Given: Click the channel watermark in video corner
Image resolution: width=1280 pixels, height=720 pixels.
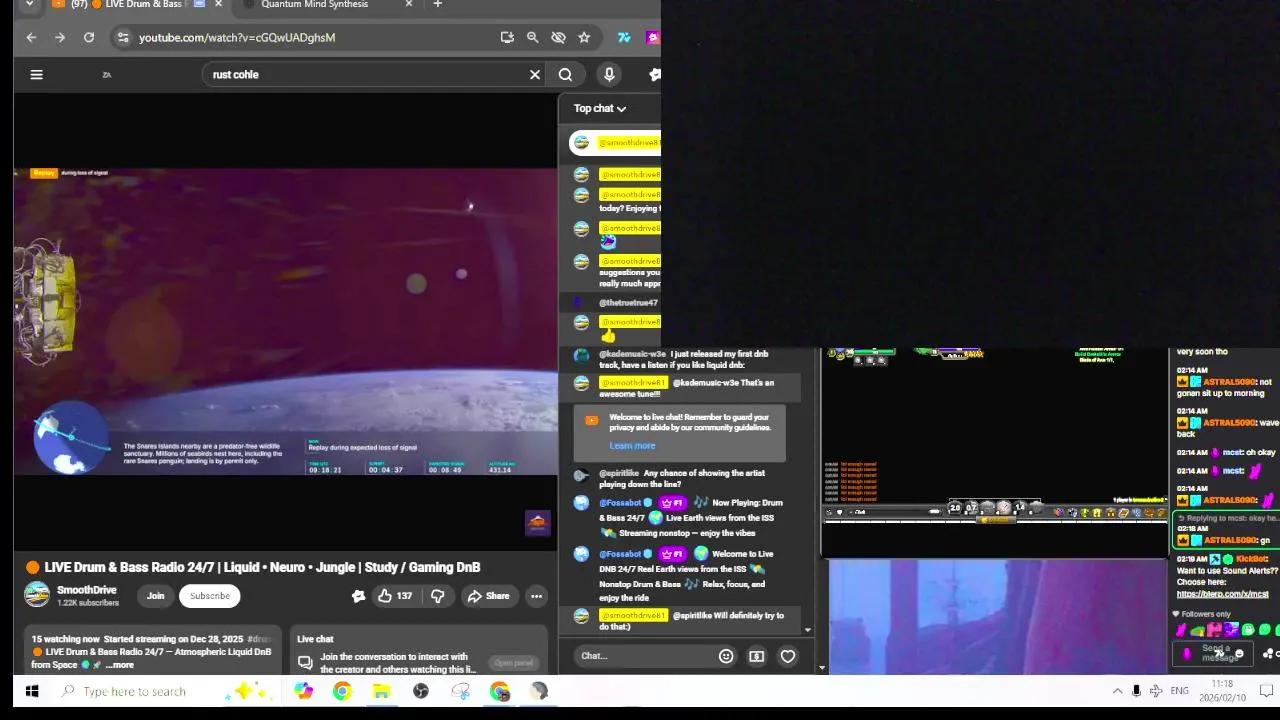Looking at the screenshot, I should pyautogui.click(x=538, y=523).
